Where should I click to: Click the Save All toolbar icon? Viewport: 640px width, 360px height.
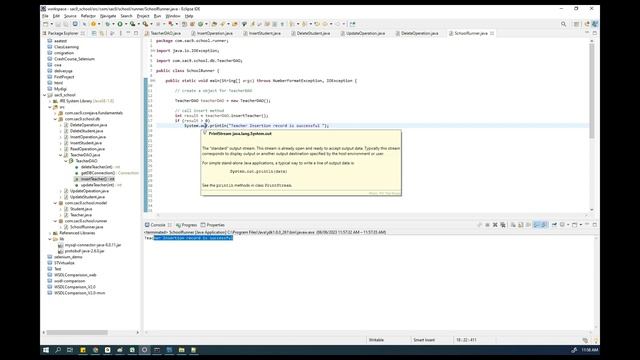tap(65, 24)
